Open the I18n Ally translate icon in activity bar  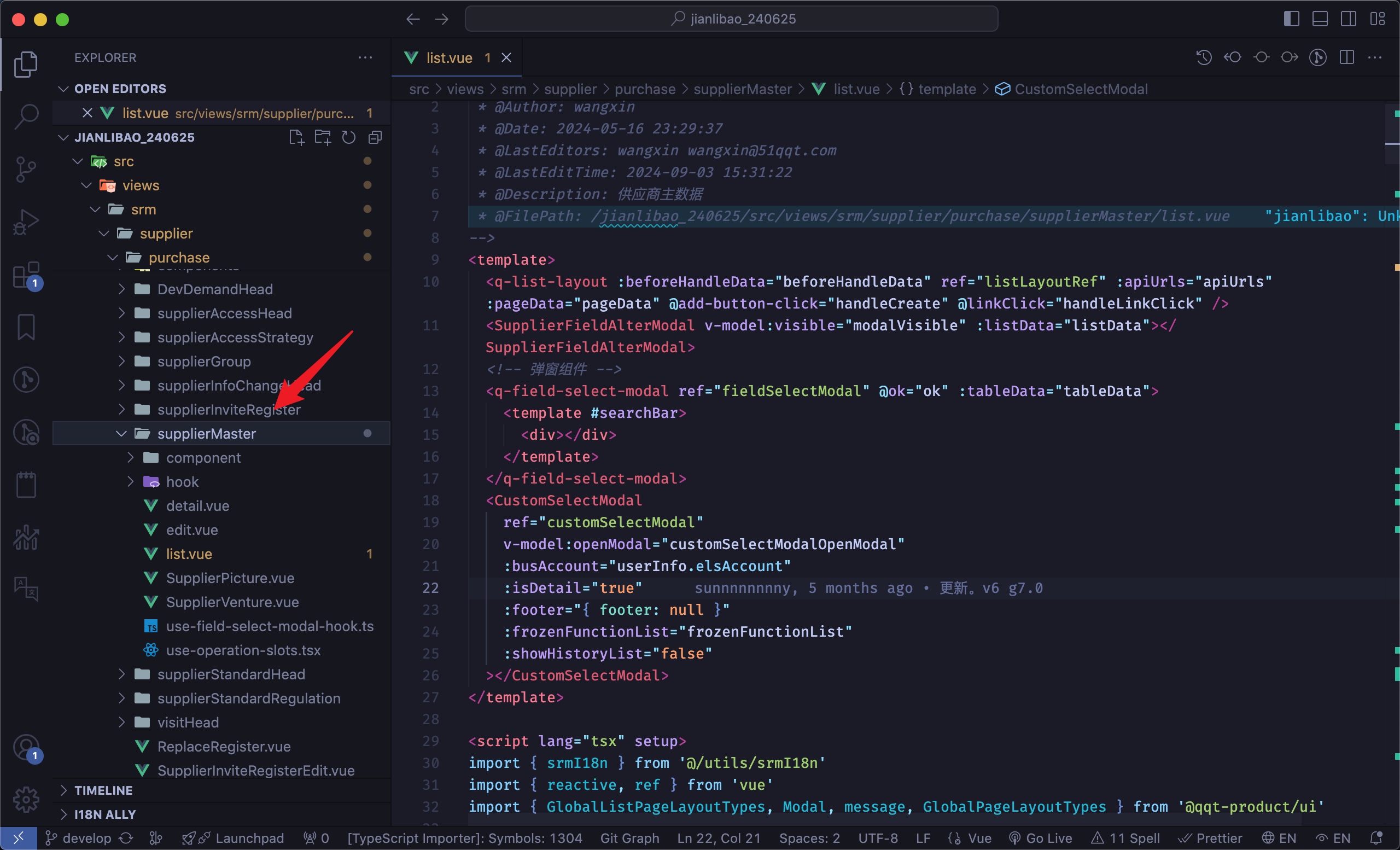pyautogui.click(x=26, y=589)
